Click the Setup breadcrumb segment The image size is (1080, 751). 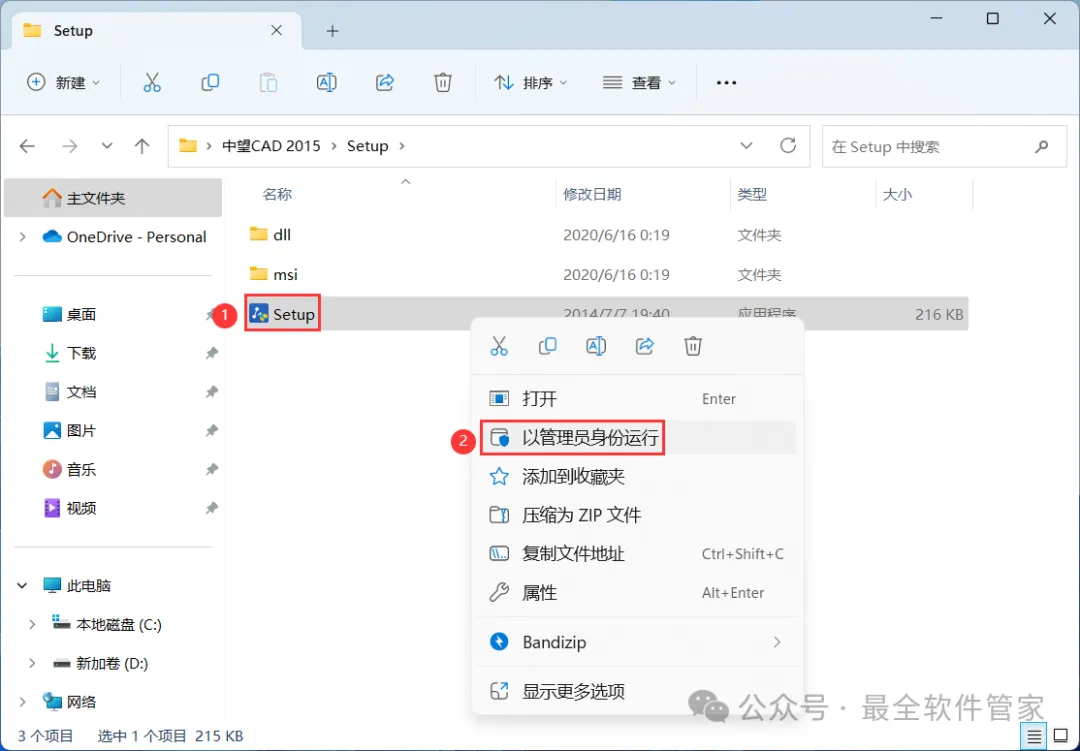(368, 146)
